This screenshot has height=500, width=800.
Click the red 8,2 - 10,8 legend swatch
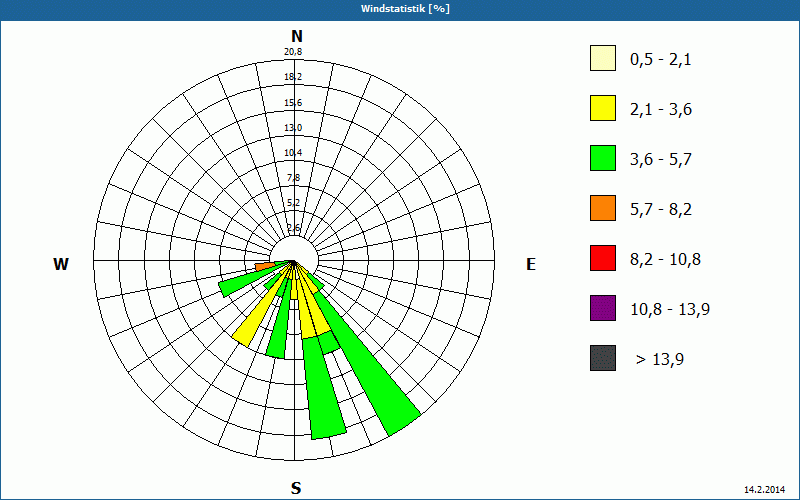(x=603, y=258)
